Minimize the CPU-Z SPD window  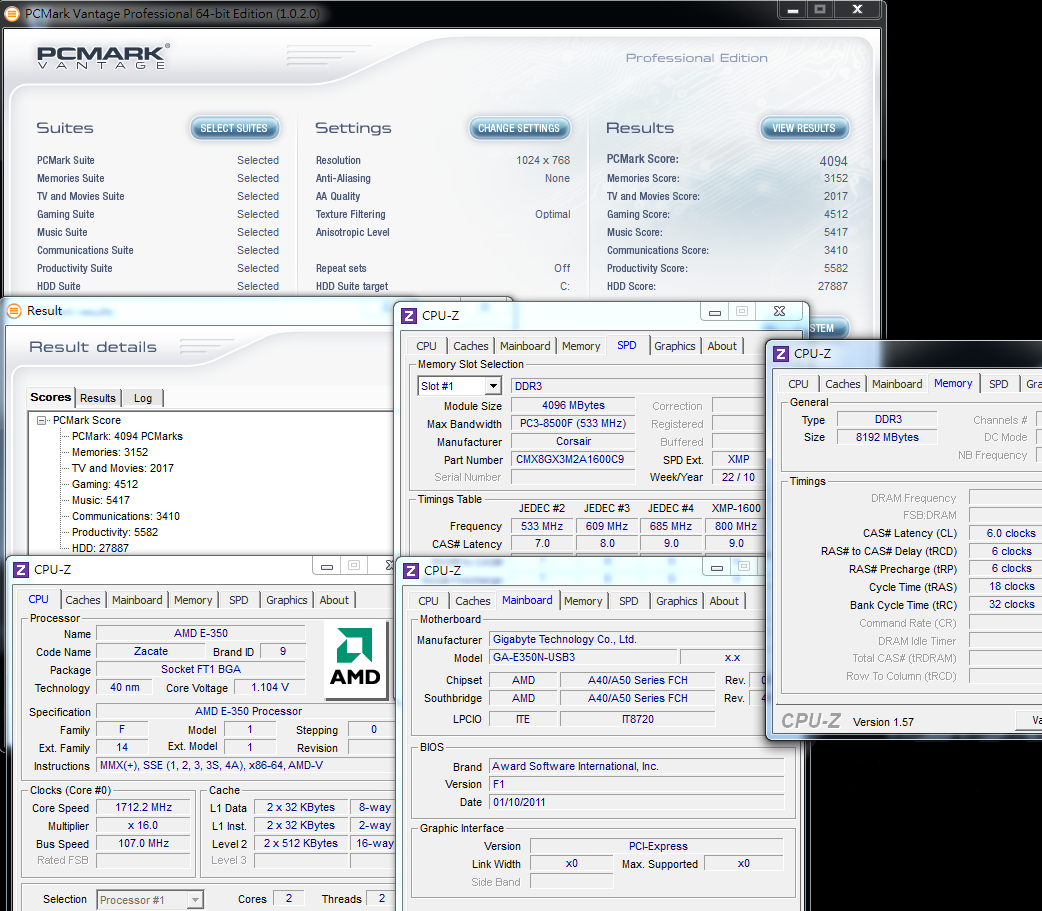tap(715, 312)
